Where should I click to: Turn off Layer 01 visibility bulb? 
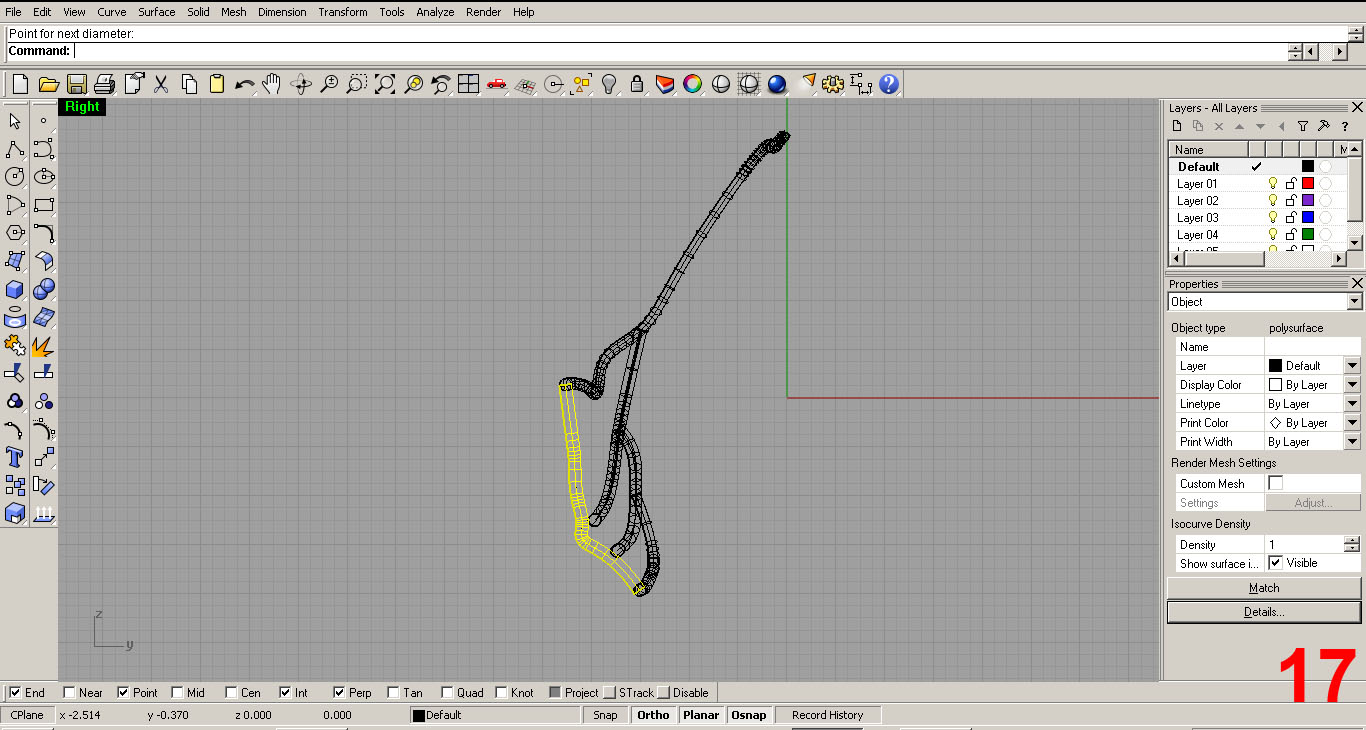[1273, 184]
